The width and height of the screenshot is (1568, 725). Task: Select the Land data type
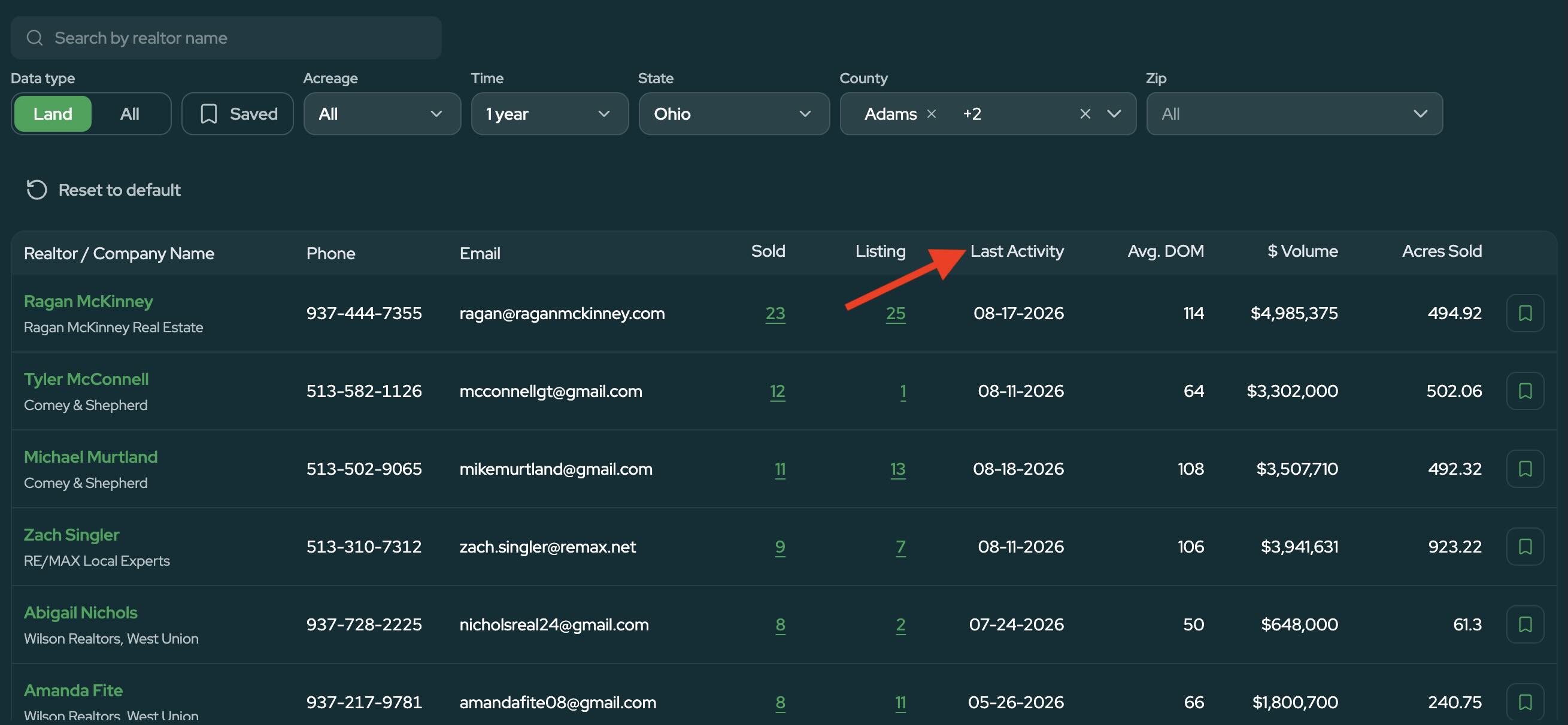tap(53, 114)
